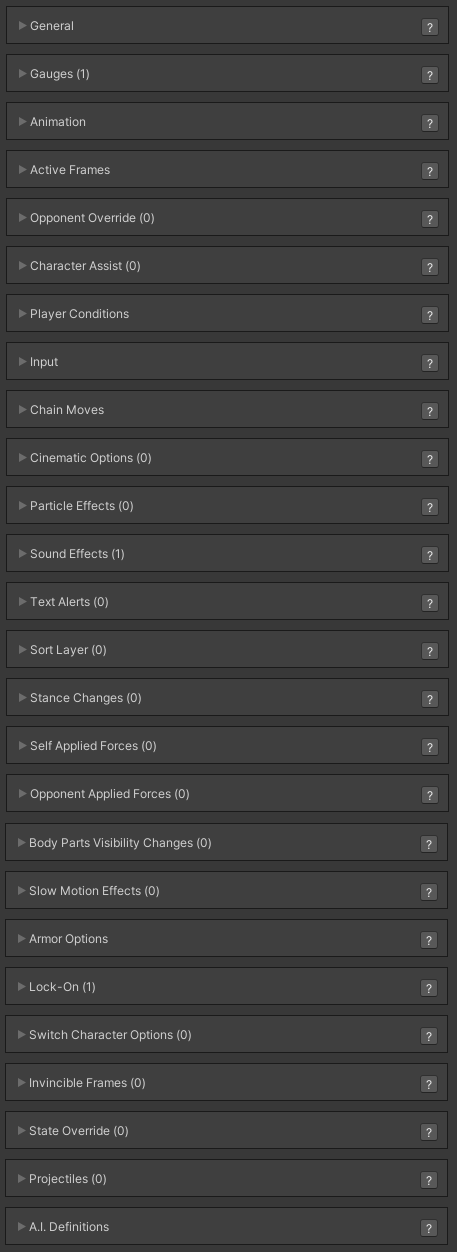Open the Stance Changes (0) section
The height and width of the screenshot is (1252, 457).
coord(228,698)
